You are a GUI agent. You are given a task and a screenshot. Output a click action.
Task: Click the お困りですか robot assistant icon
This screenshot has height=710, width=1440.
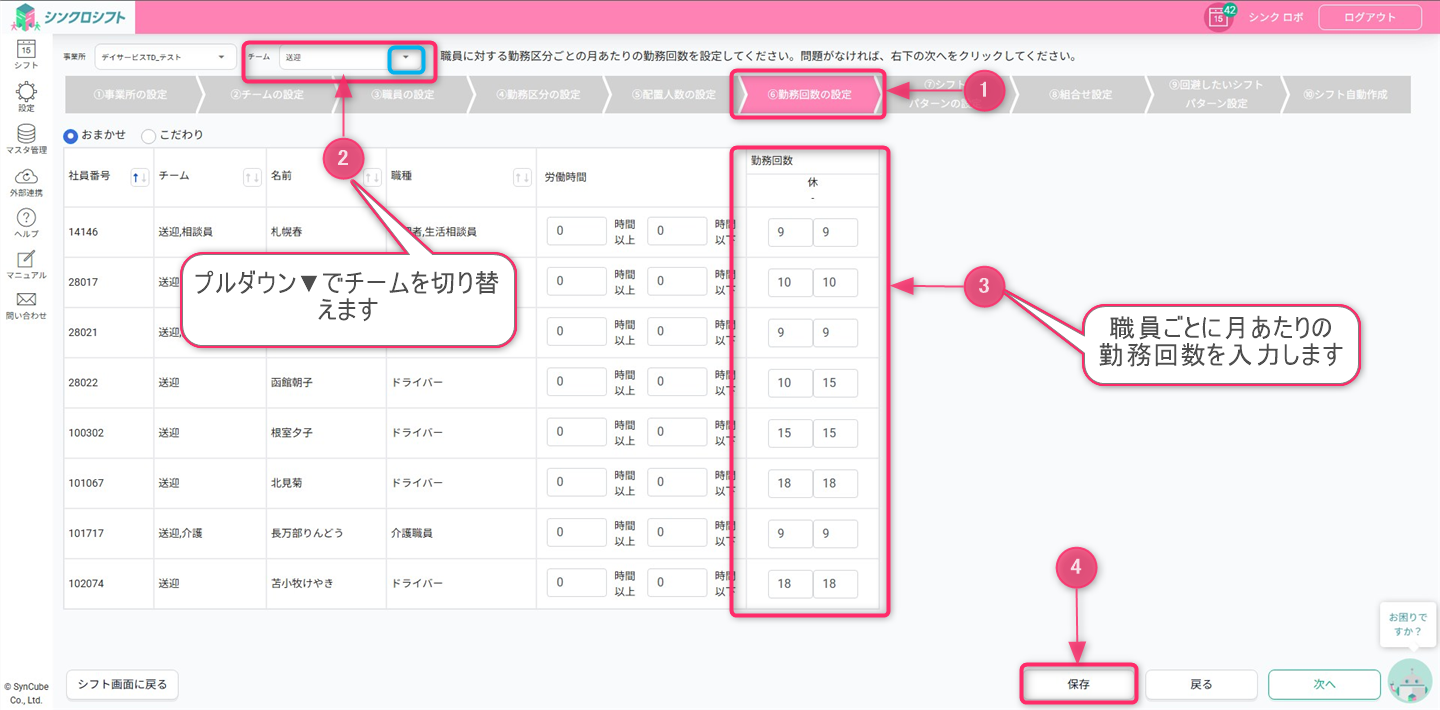(1410, 681)
